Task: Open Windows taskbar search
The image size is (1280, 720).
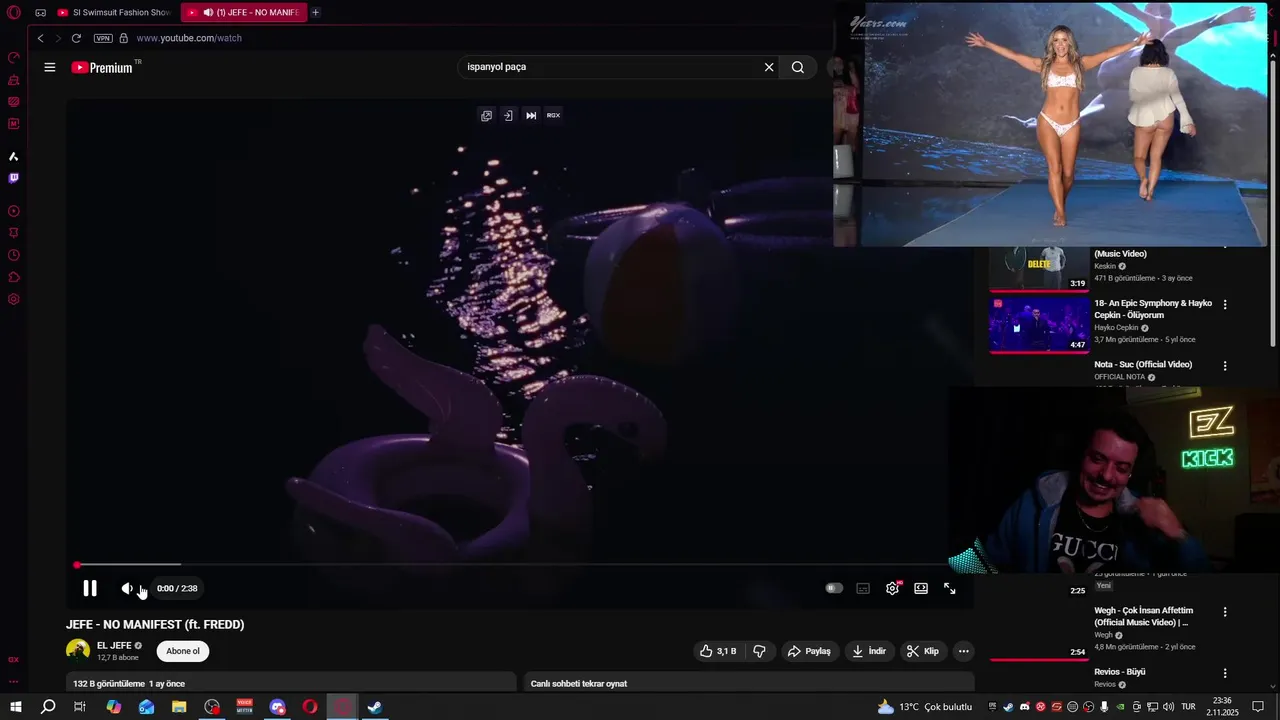Action: tap(48, 707)
